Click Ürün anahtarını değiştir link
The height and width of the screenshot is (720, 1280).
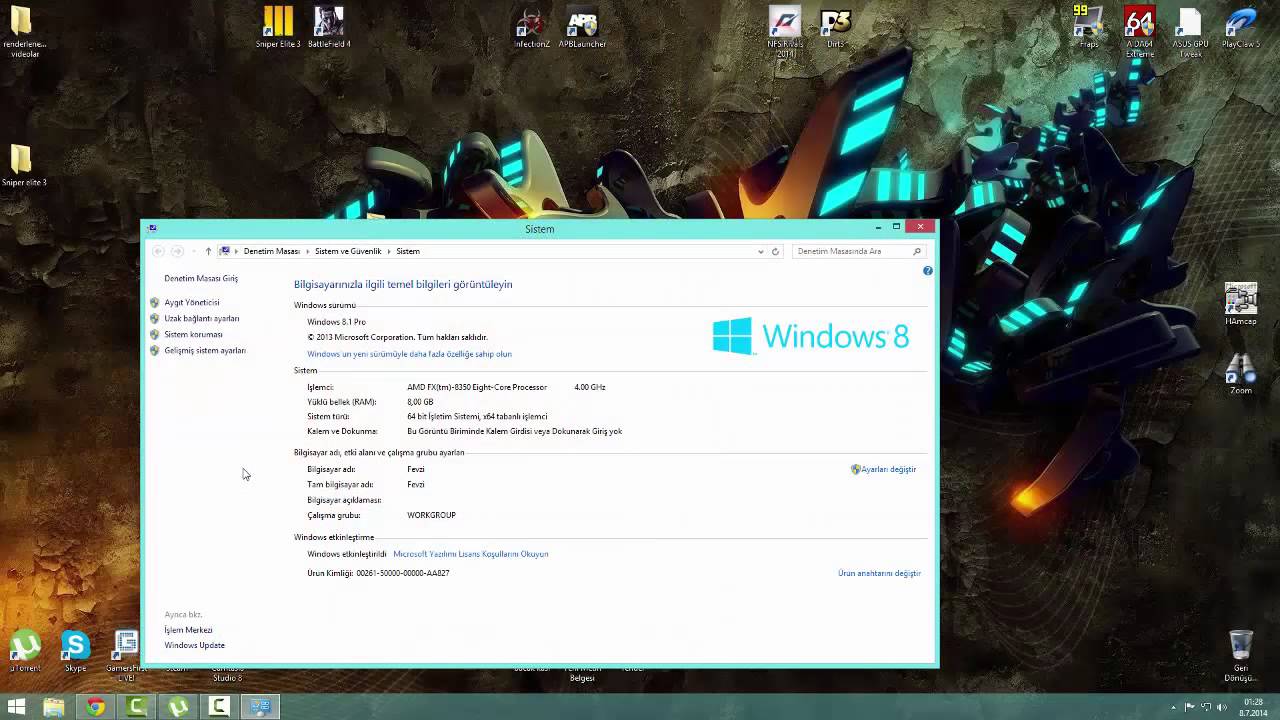tap(879, 573)
